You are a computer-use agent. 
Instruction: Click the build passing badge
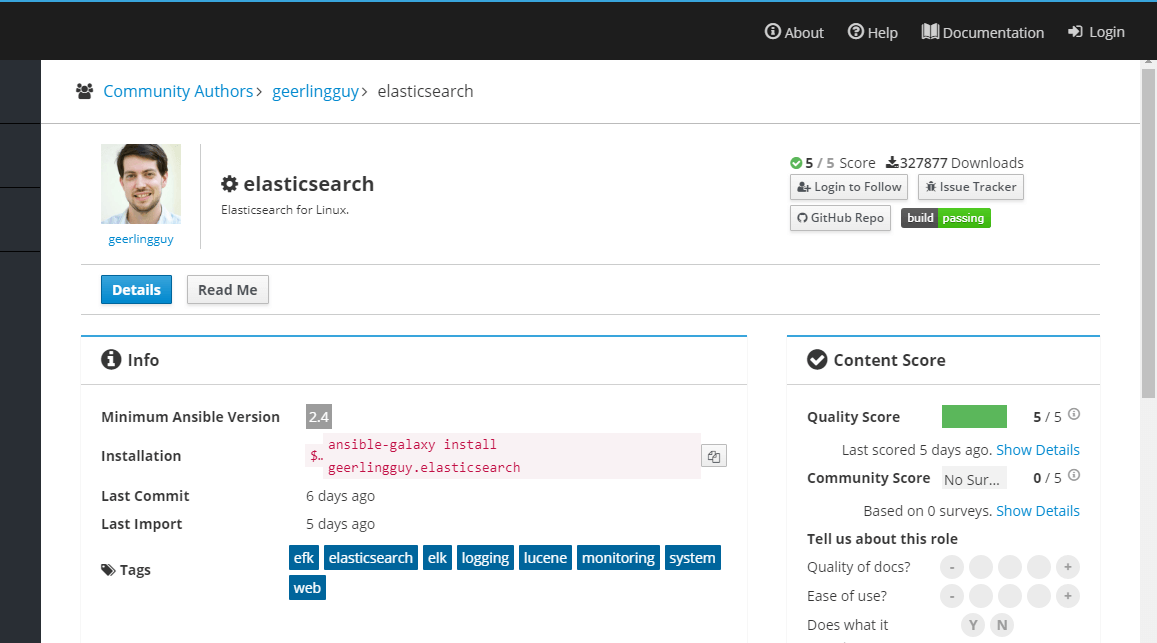[x=945, y=218]
